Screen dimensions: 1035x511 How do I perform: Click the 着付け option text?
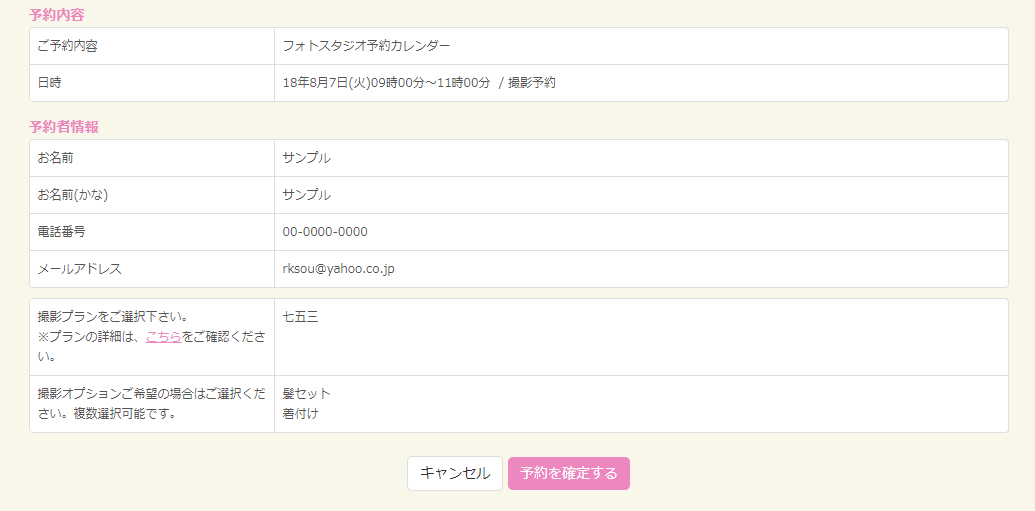coord(301,413)
